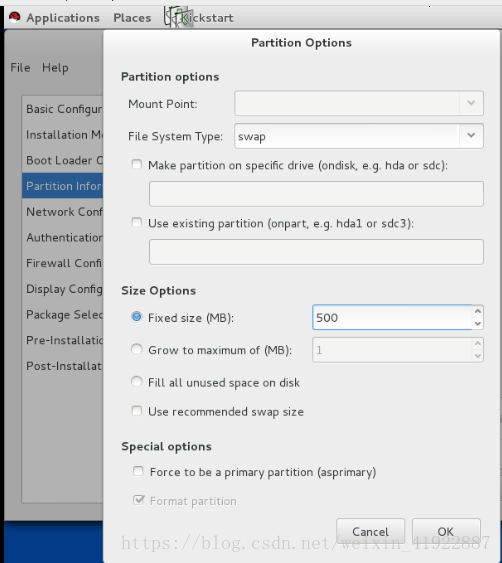This screenshot has height=563, width=502.
Task: Select Pre-Installation Script in sidebar
Action: click(62, 340)
